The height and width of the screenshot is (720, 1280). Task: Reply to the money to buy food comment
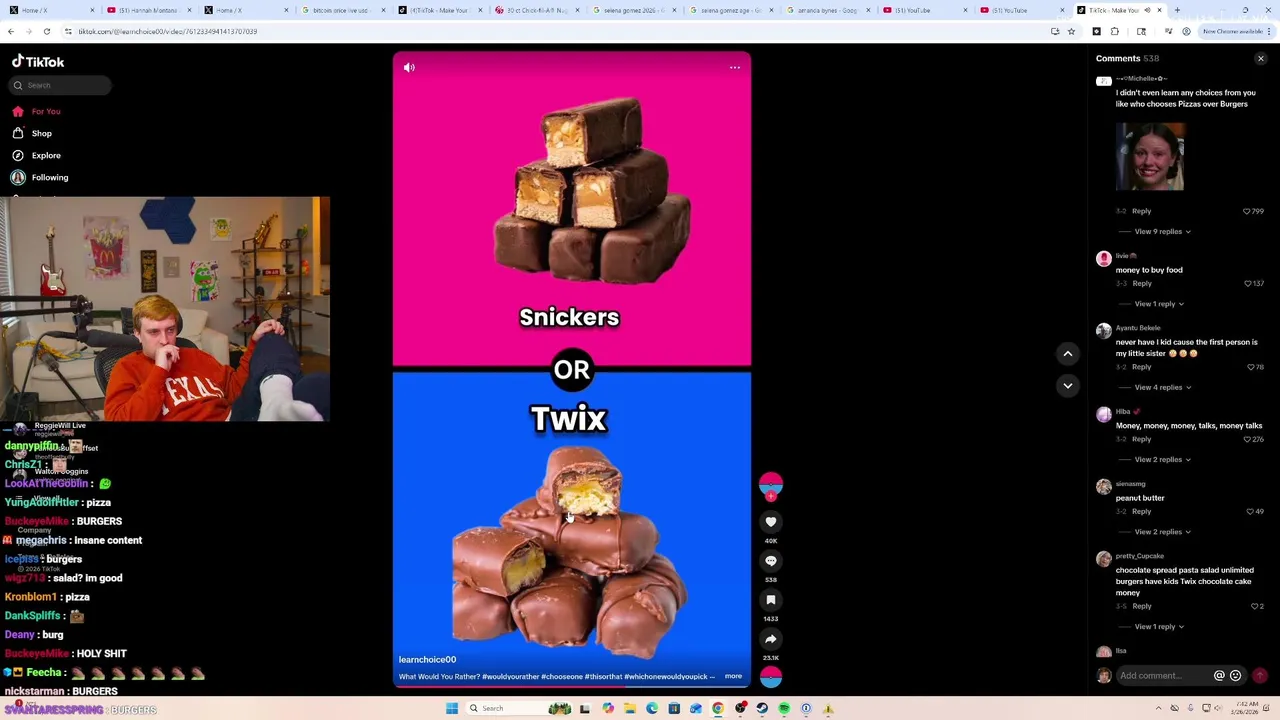pos(1141,284)
